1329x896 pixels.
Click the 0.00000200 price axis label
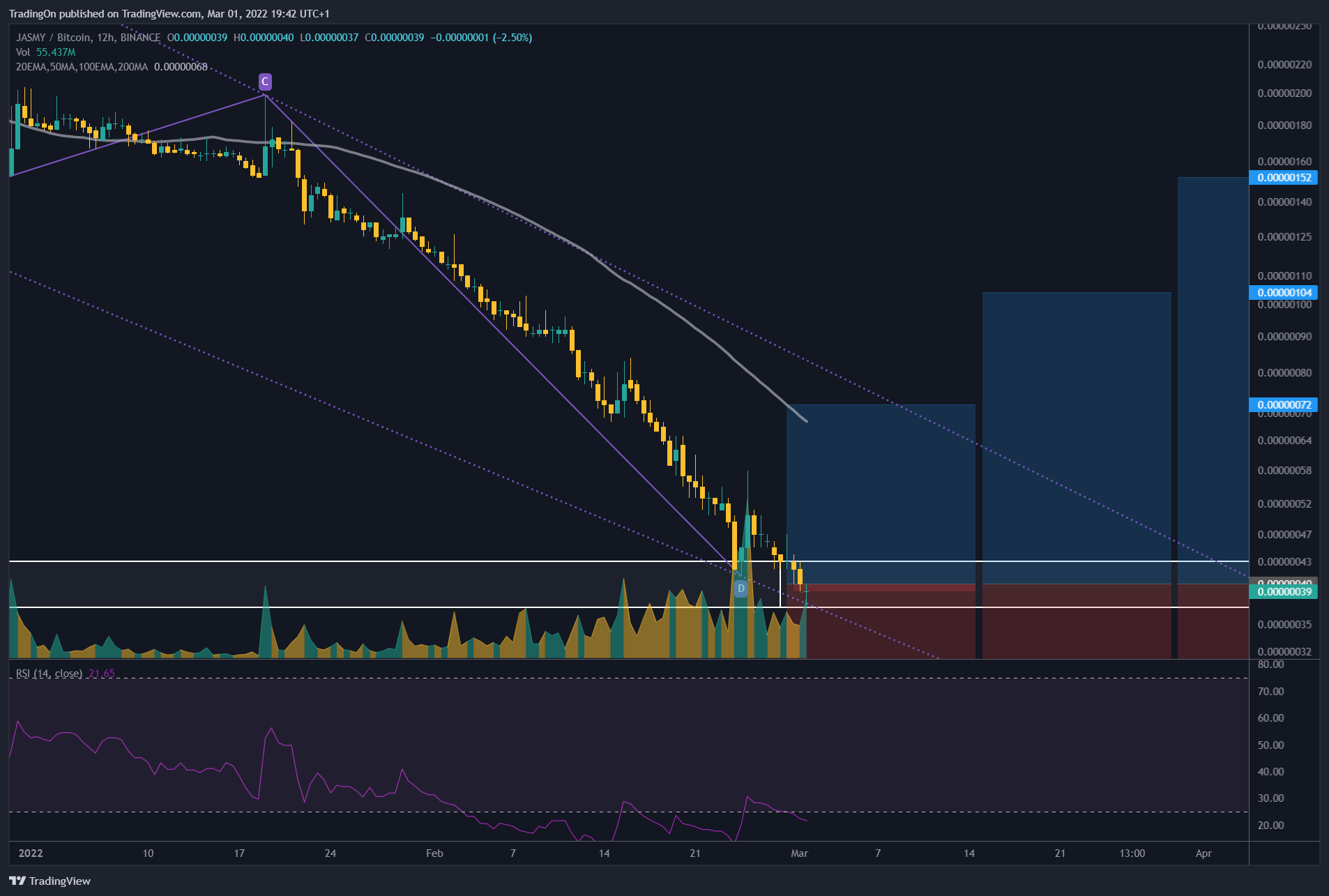[x=1284, y=93]
